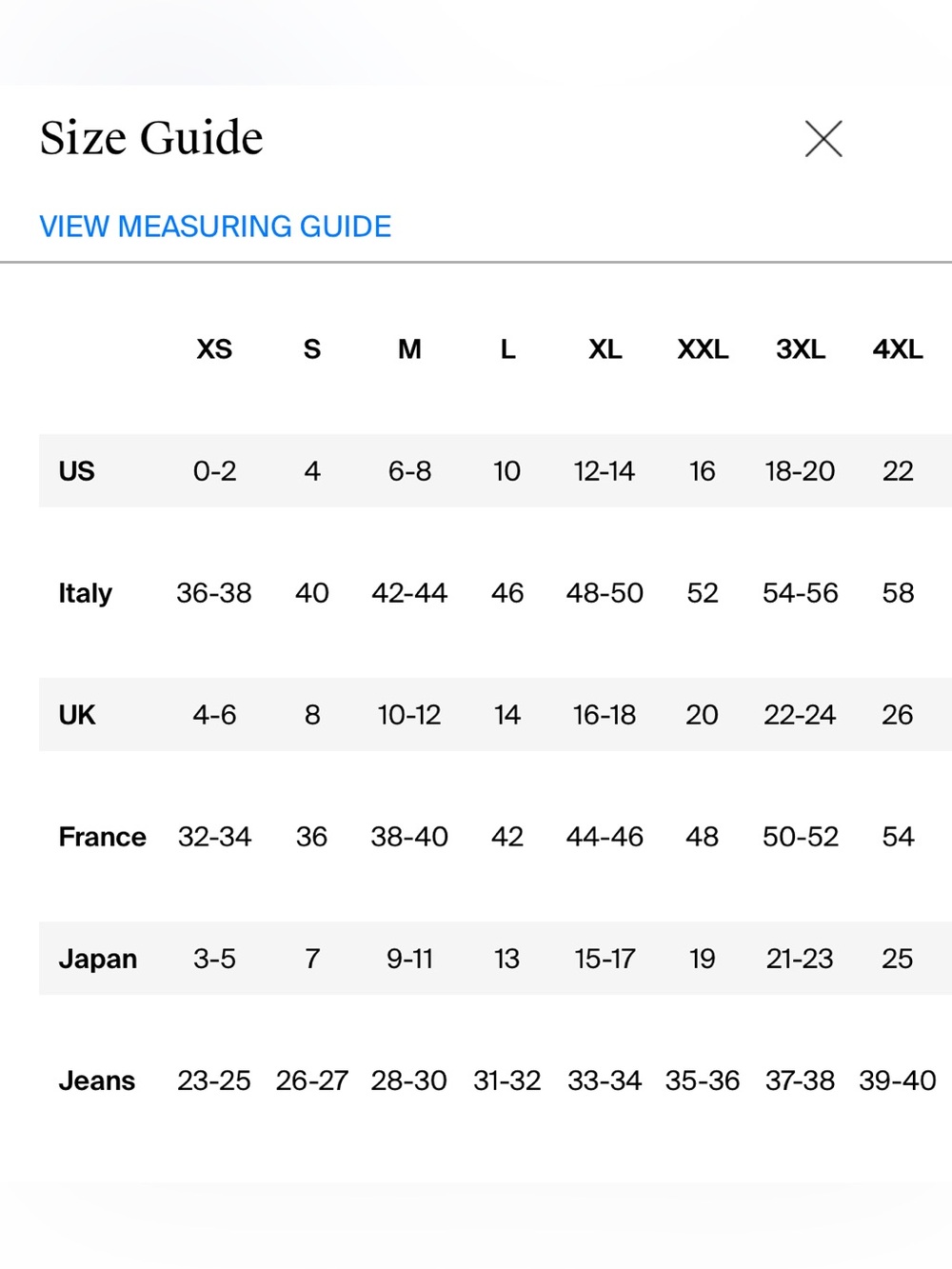Viewport: 952px width, 1269px height.
Task: Select the US 6-8 cell
Action: [x=409, y=471]
